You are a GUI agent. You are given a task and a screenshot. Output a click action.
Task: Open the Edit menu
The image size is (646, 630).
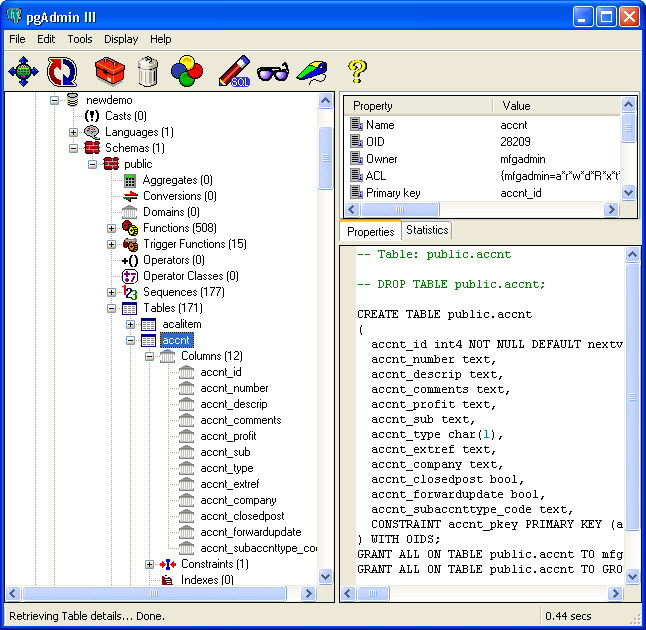tap(46, 39)
